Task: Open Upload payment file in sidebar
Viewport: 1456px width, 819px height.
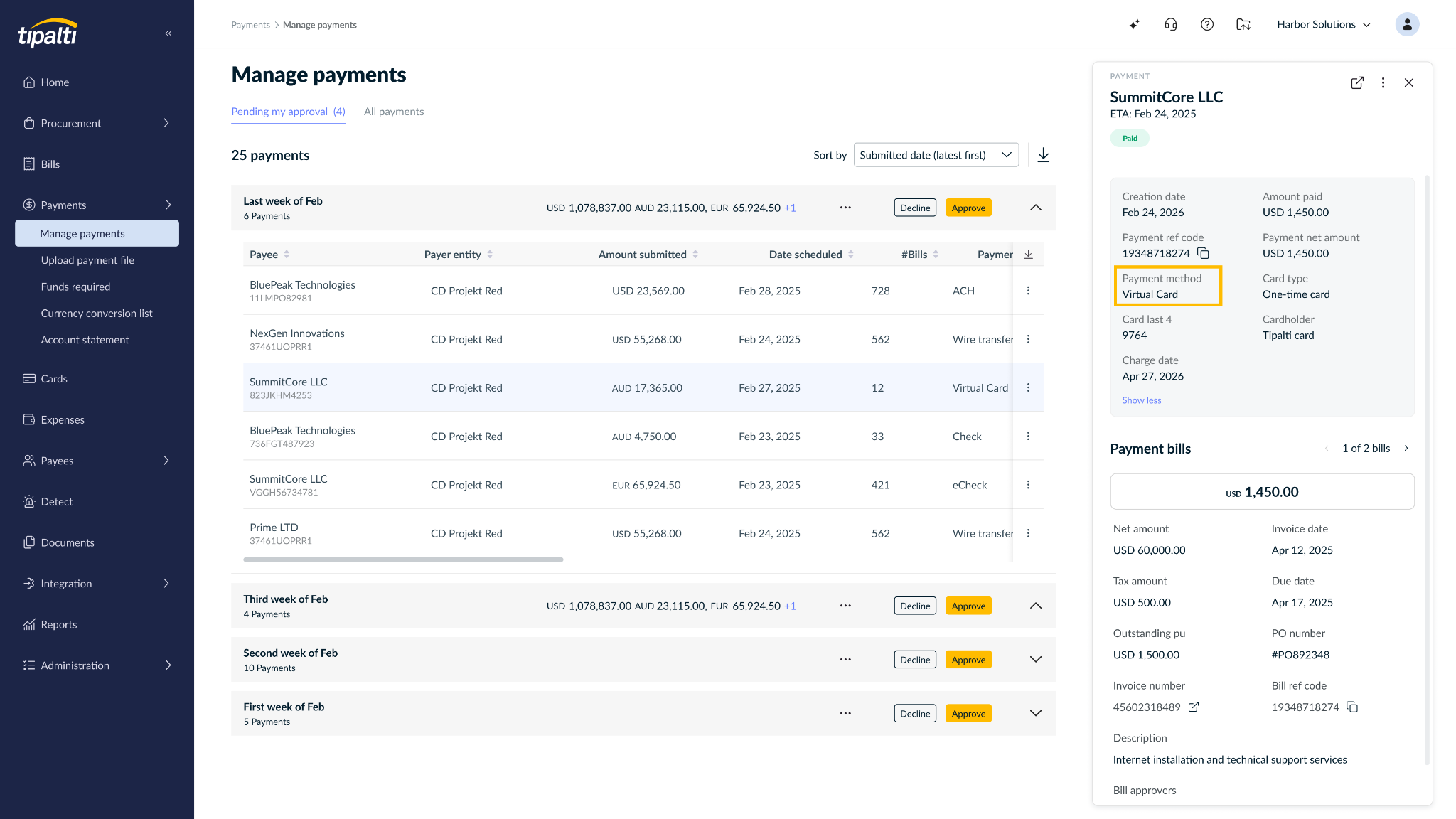Action: tap(87, 260)
